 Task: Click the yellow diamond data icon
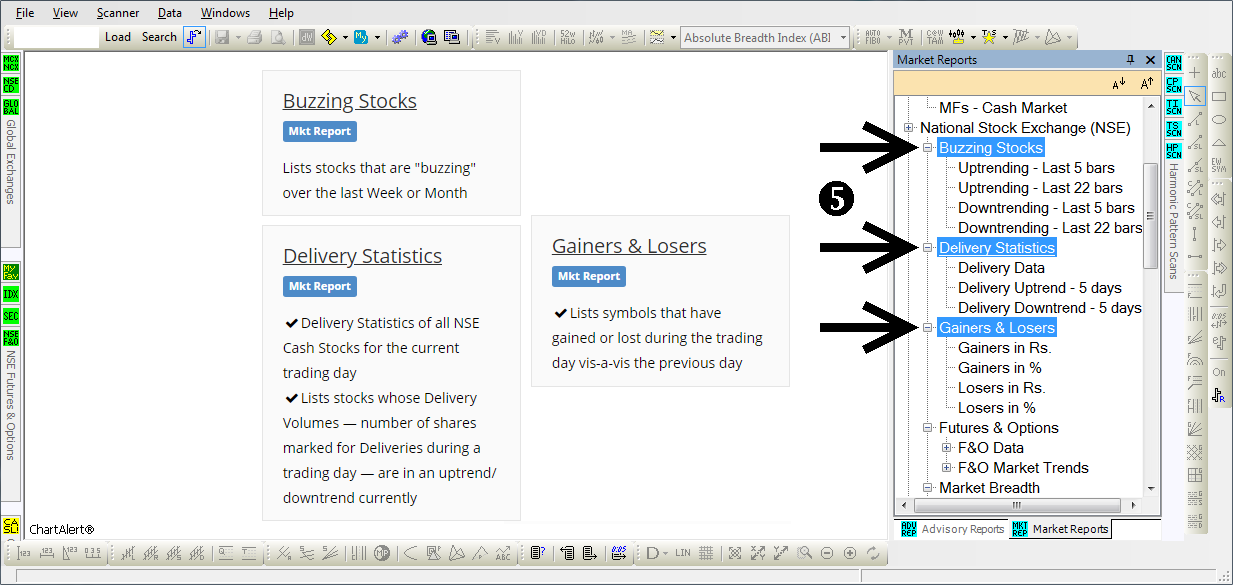329,37
